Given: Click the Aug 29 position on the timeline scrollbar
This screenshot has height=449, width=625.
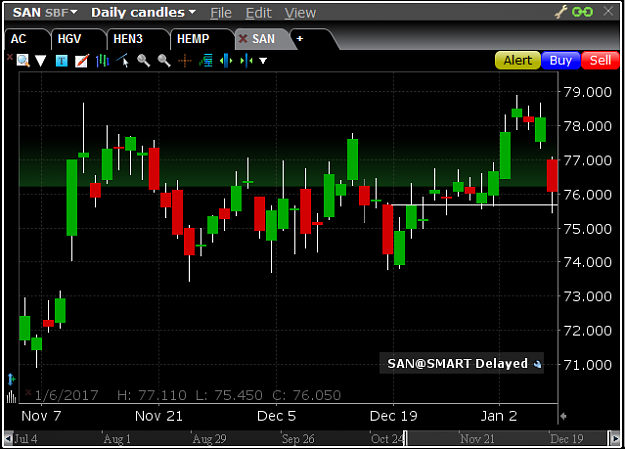Looking at the screenshot, I should point(209,439).
